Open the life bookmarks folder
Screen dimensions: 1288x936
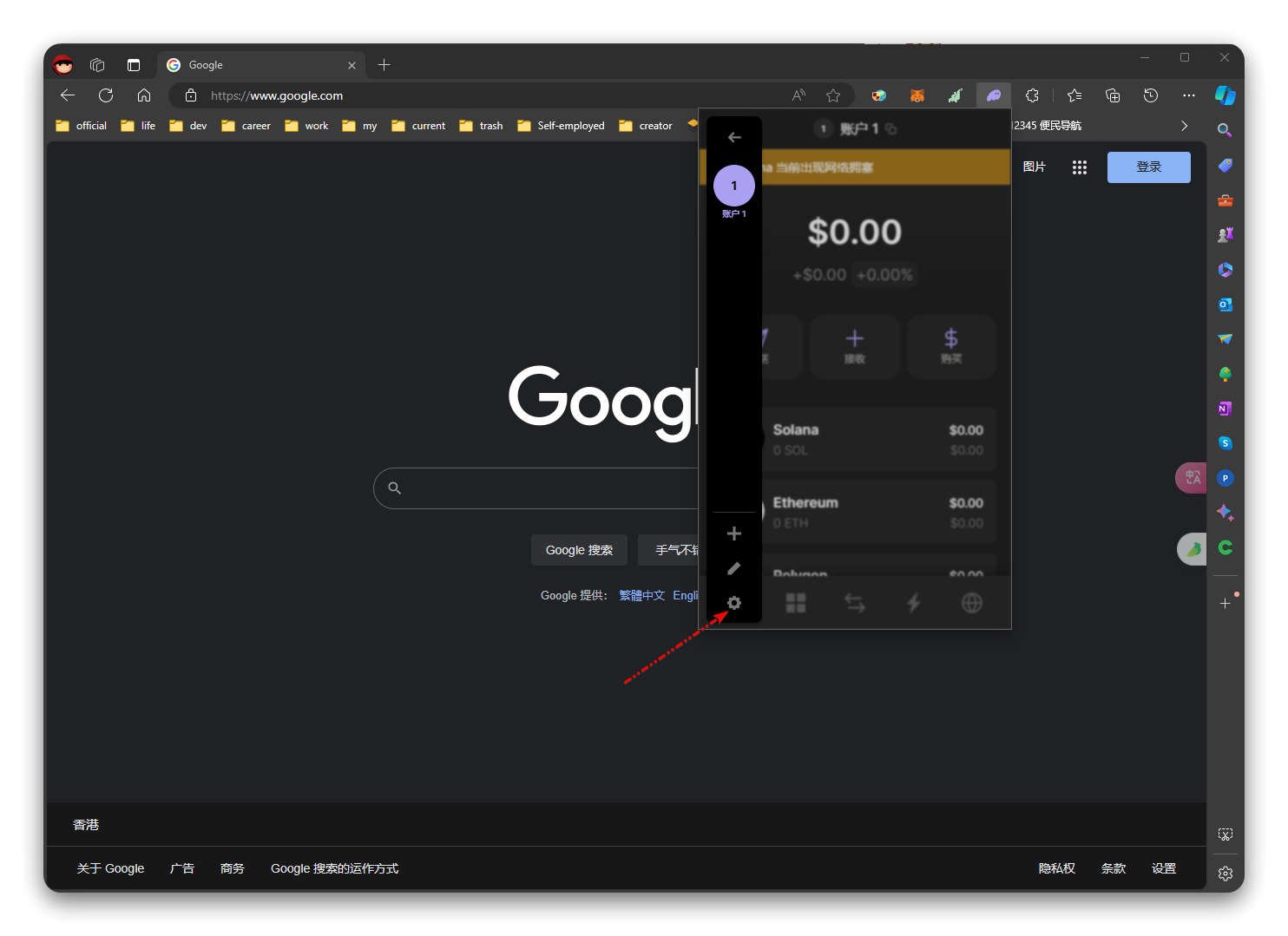[x=138, y=126]
